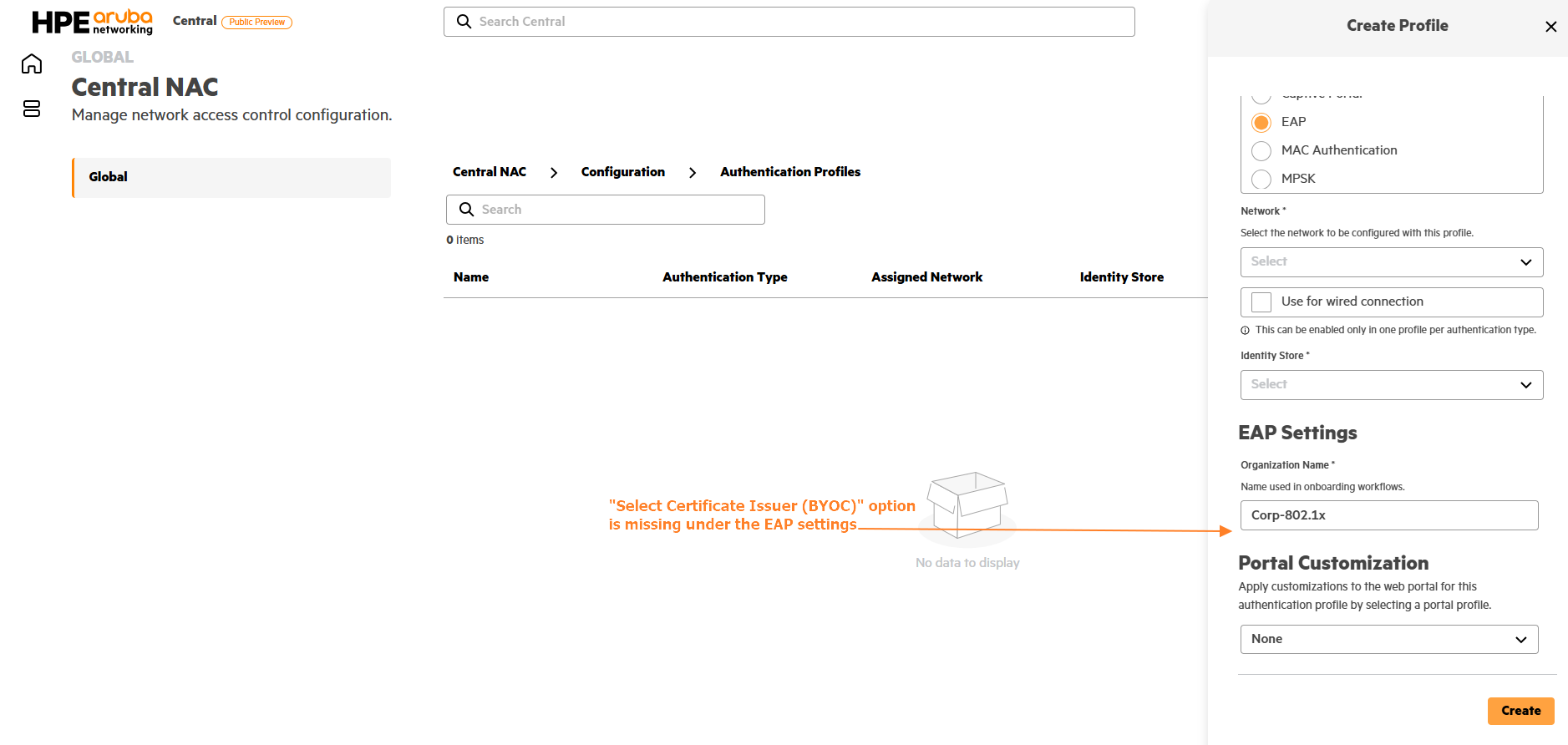Click the Central product label
This screenshot has width=1568, height=745.
coord(195,21)
